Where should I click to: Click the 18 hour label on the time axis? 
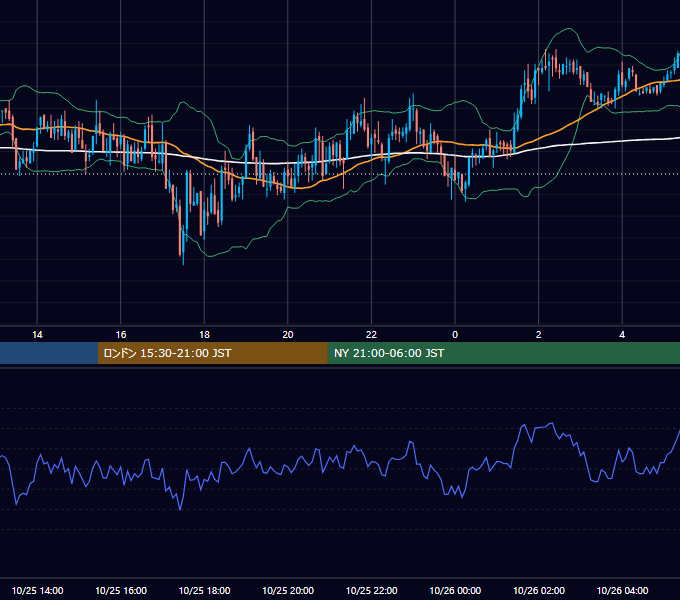204,335
